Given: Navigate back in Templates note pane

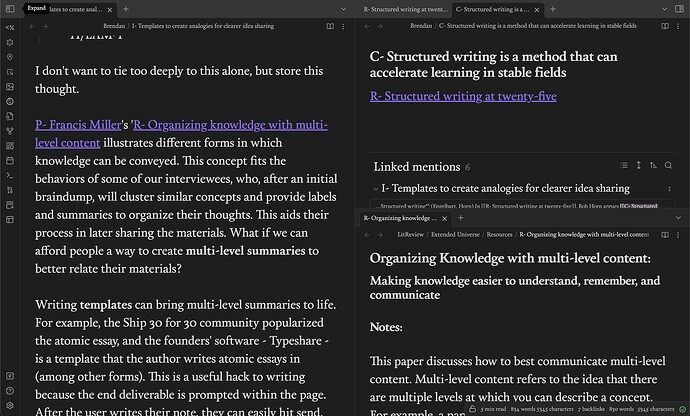Looking at the screenshot, I should click(x=32, y=26).
